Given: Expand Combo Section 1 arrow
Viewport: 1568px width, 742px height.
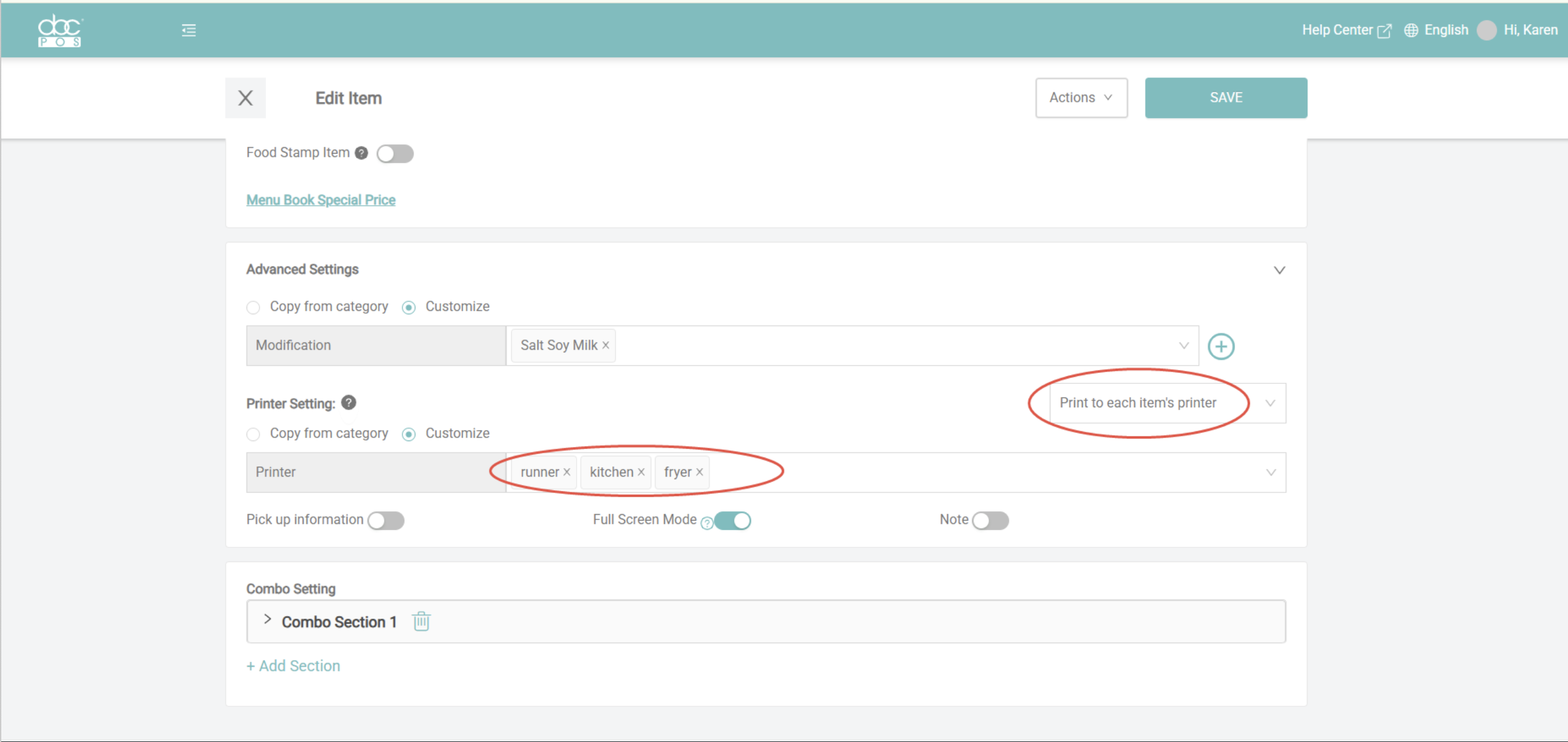Looking at the screenshot, I should [267, 619].
